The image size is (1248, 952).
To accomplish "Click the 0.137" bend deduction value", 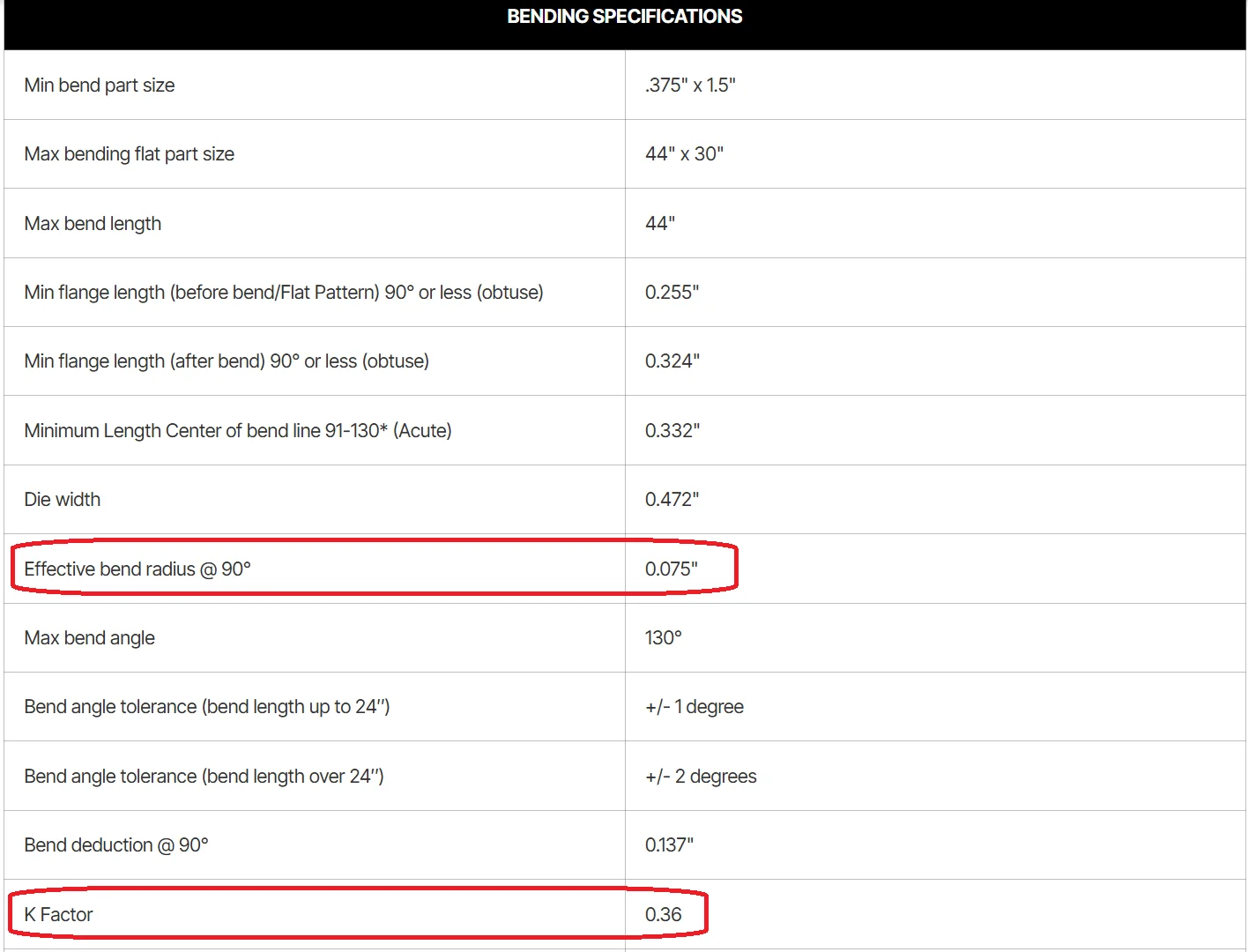I will [x=669, y=845].
